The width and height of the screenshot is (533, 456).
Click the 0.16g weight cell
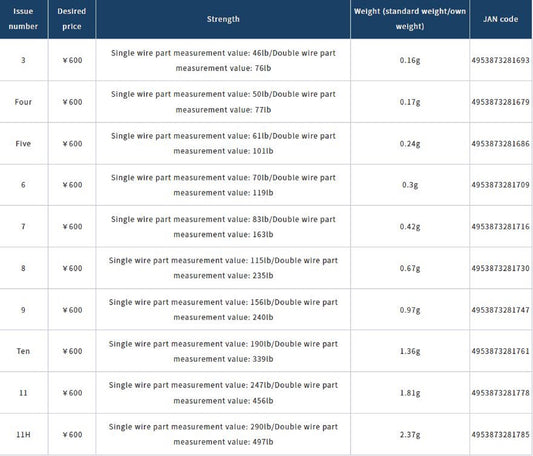click(x=410, y=60)
